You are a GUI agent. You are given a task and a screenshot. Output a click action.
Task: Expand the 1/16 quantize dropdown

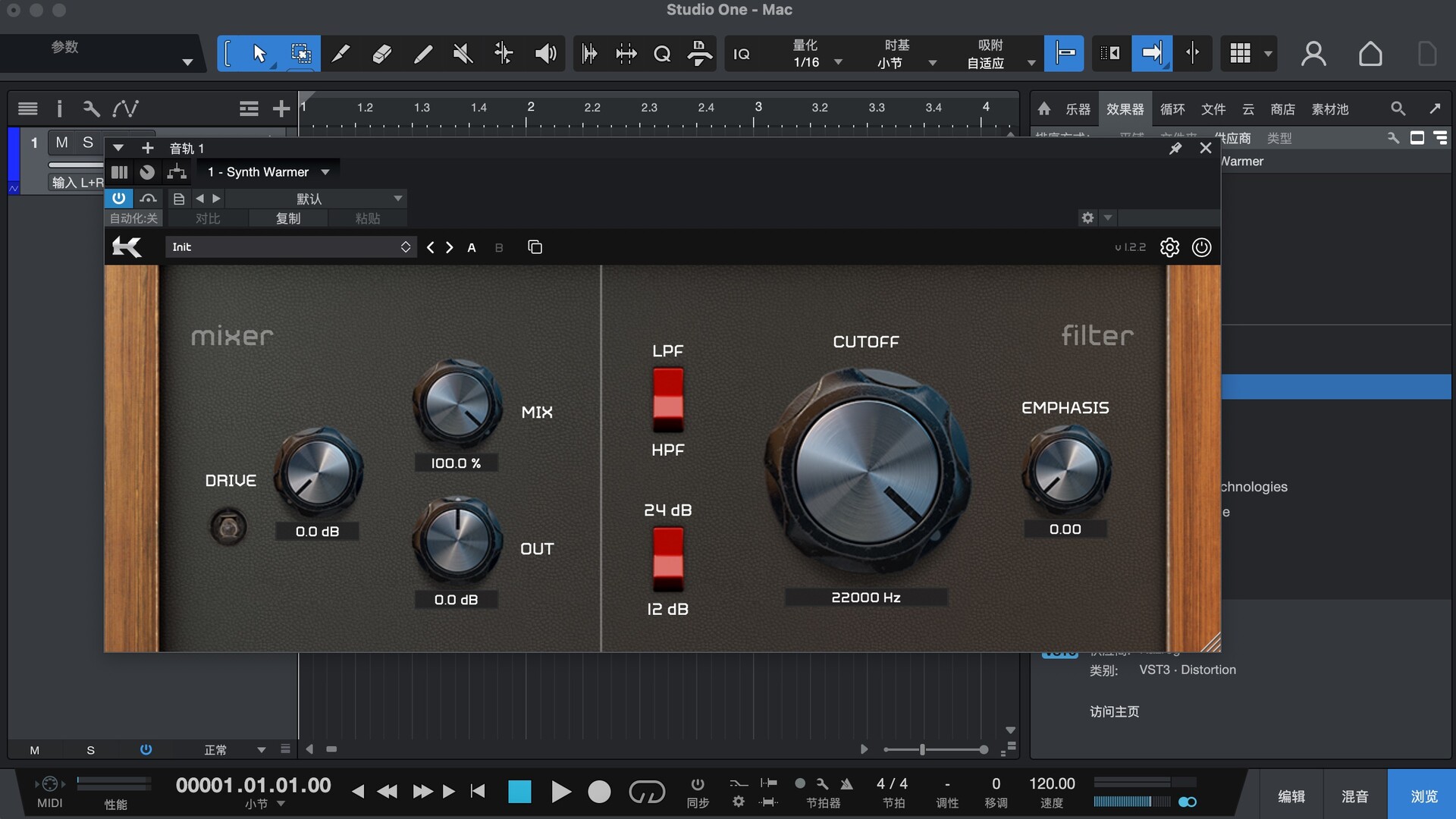pos(838,62)
